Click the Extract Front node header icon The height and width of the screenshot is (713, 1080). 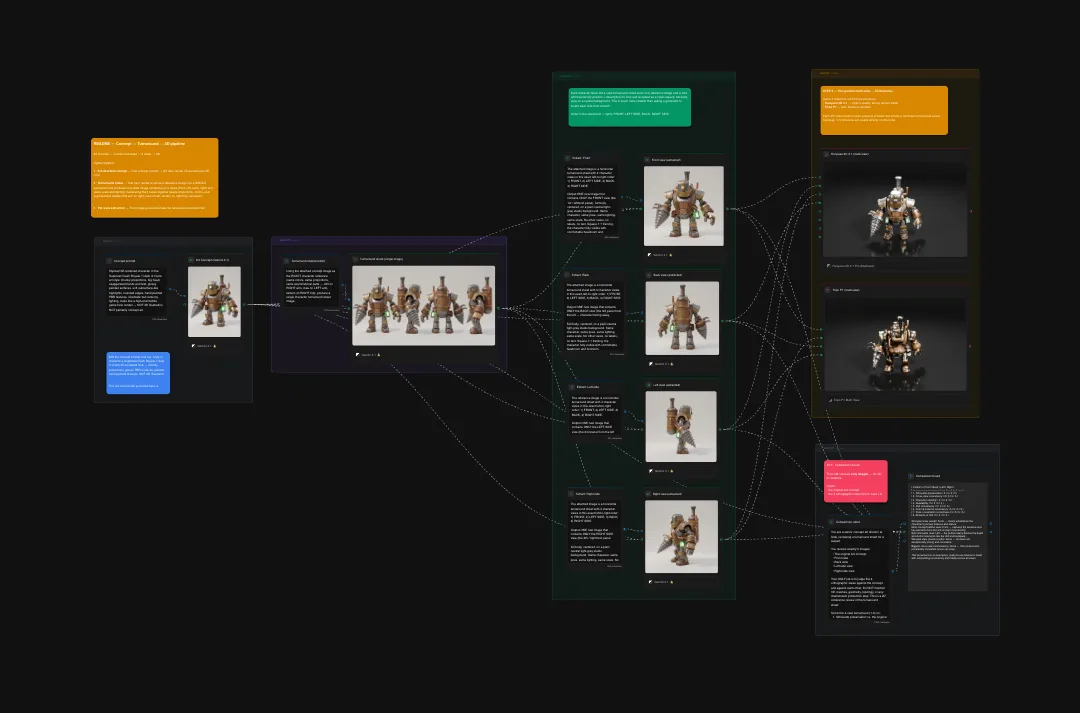click(x=568, y=158)
